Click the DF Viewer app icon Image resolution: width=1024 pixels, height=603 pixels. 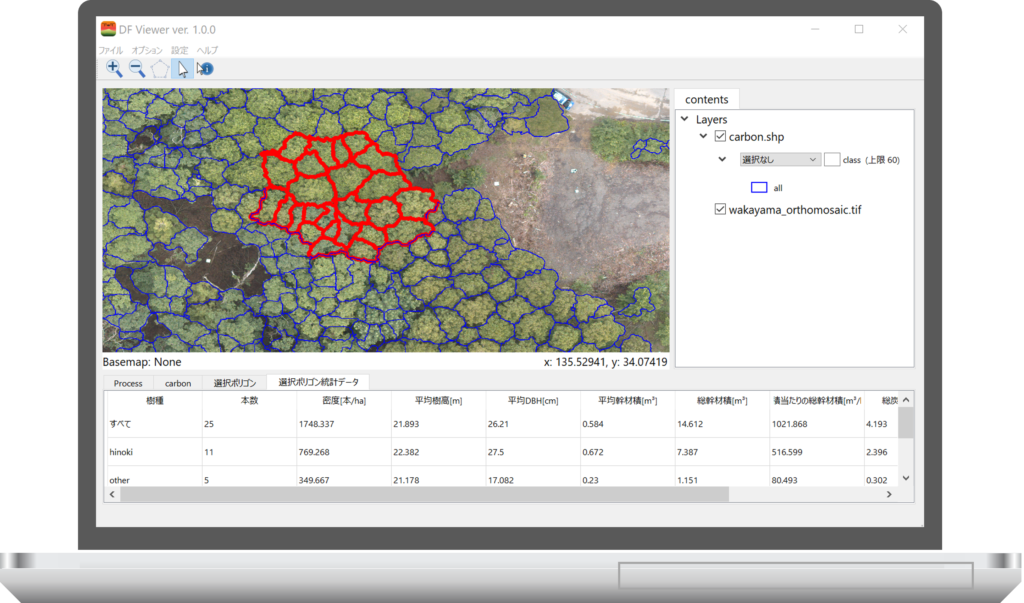(x=108, y=29)
